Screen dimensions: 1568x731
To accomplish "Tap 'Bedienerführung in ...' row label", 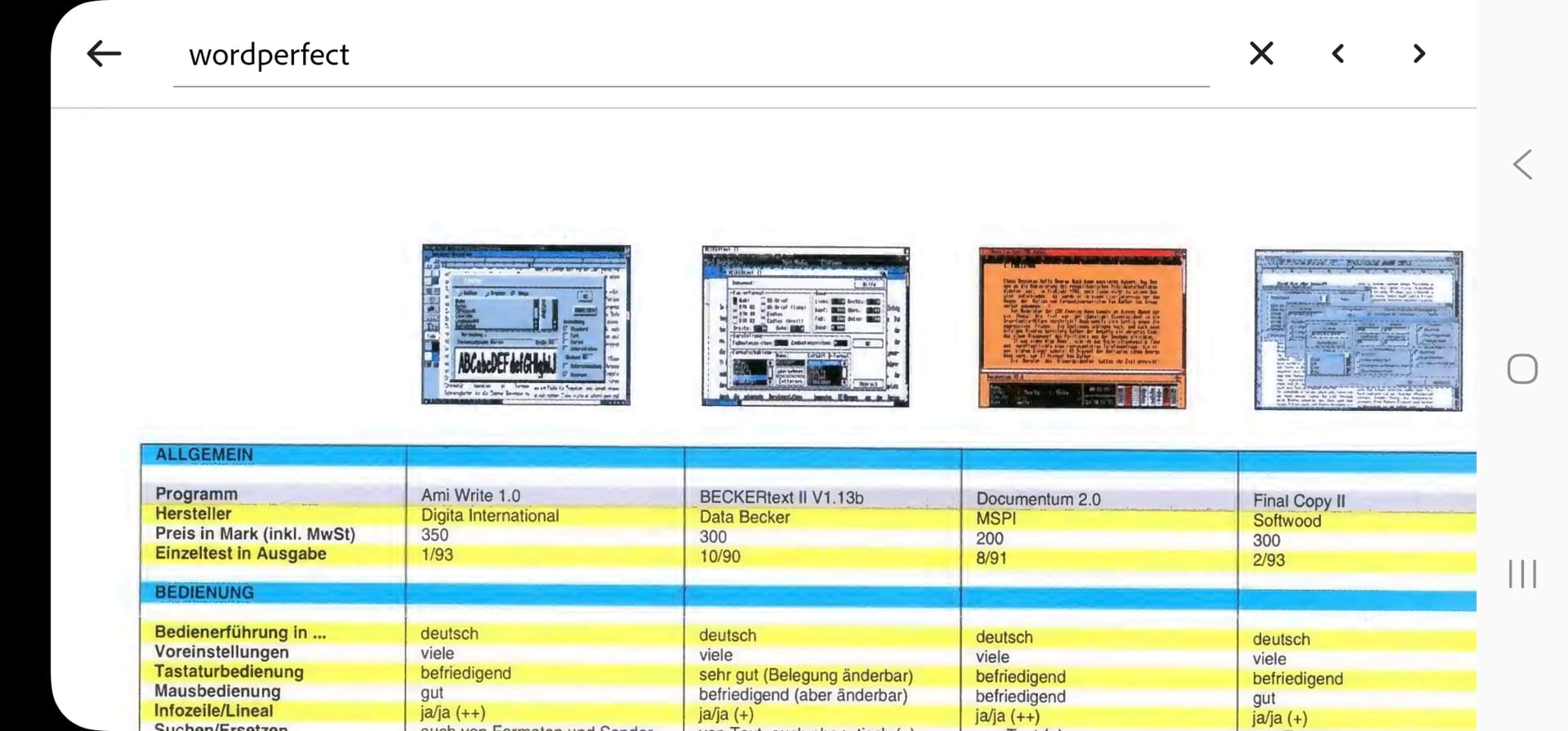I will (240, 632).
